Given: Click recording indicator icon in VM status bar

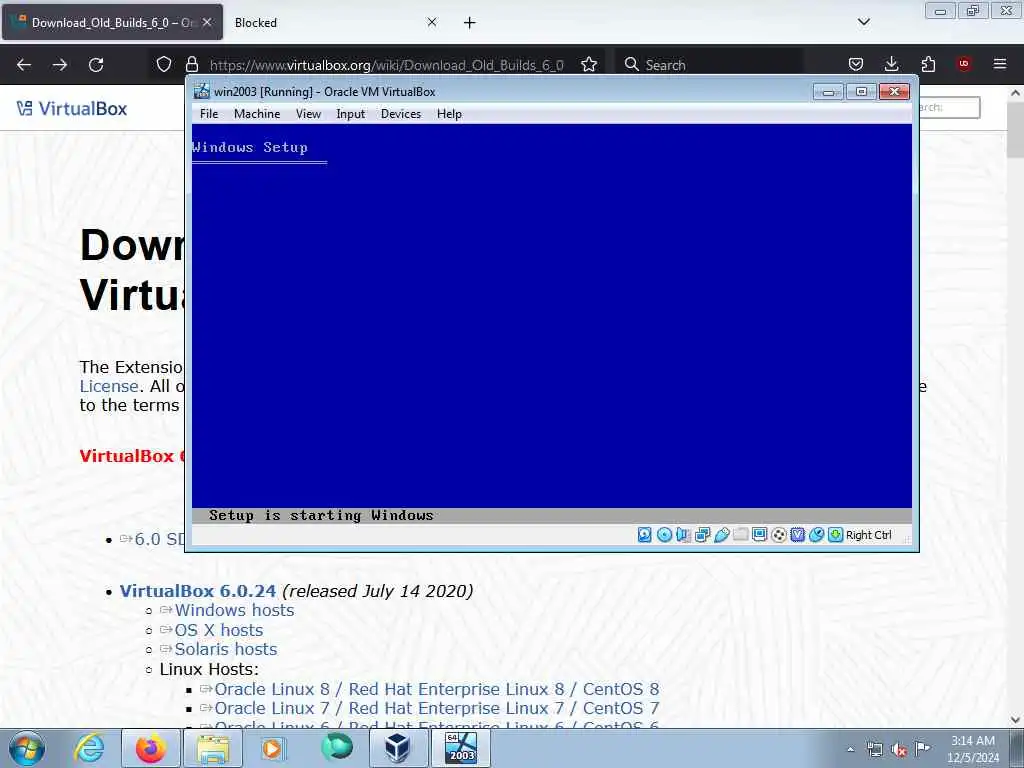Looking at the screenshot, I should 778,535.
